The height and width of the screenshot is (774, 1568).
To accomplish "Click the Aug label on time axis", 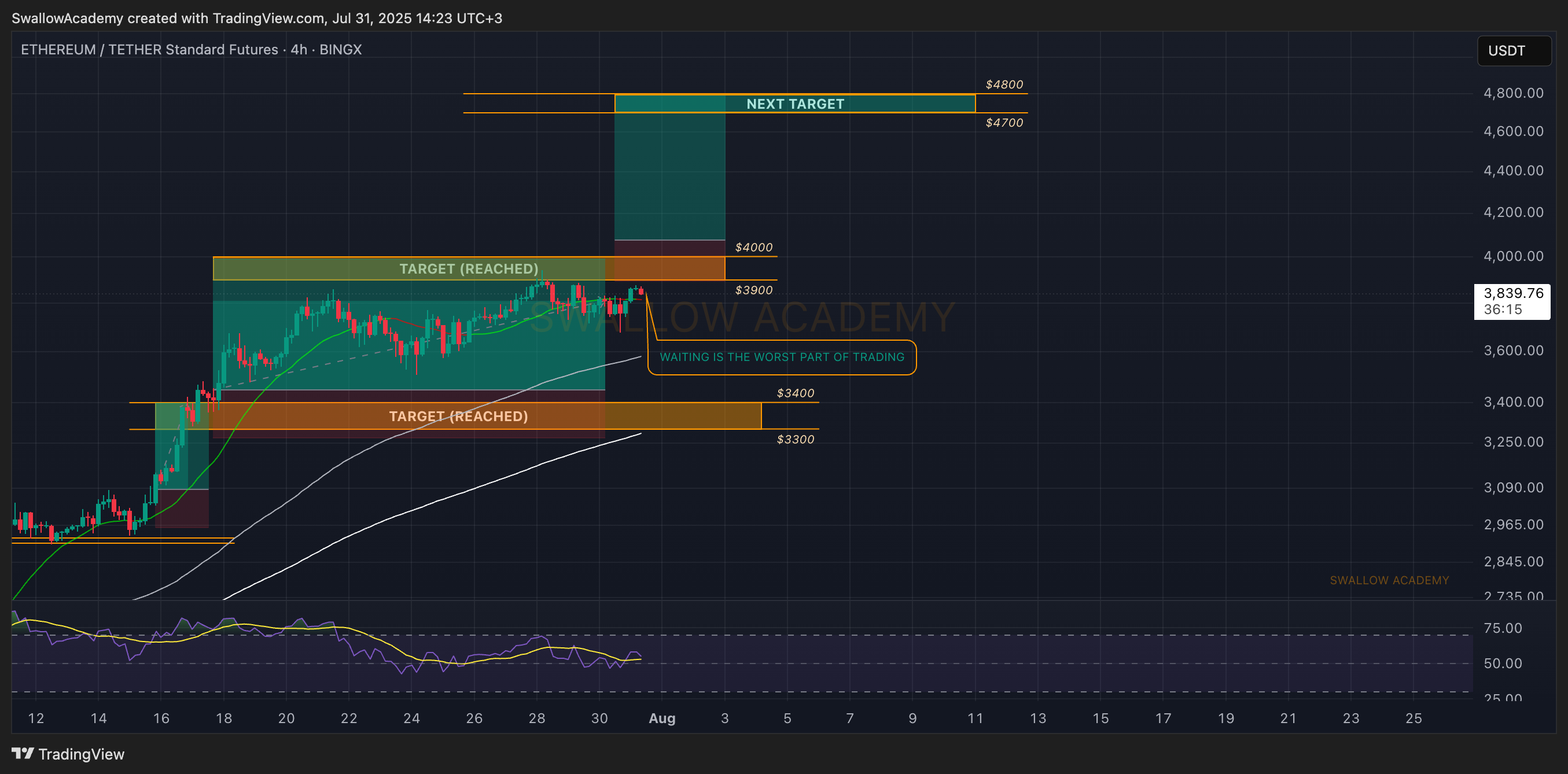I will click(662, 718).
